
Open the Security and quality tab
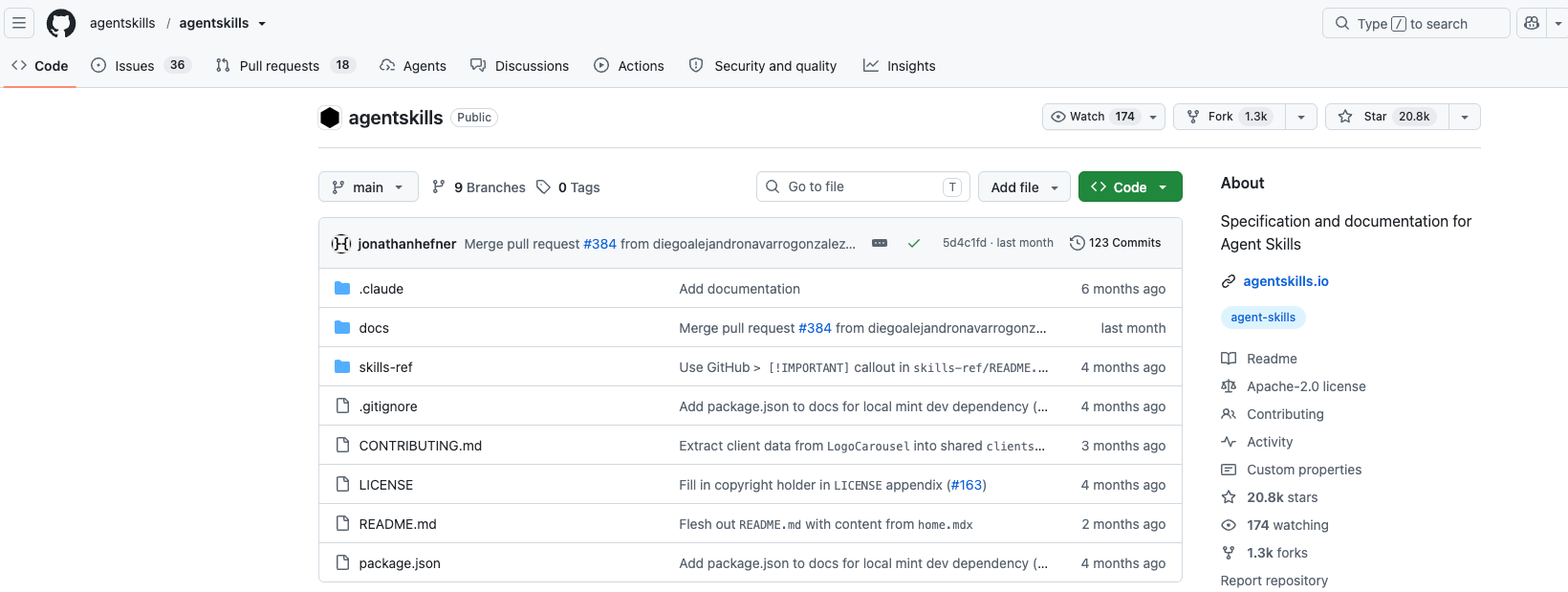coord(763,65)
